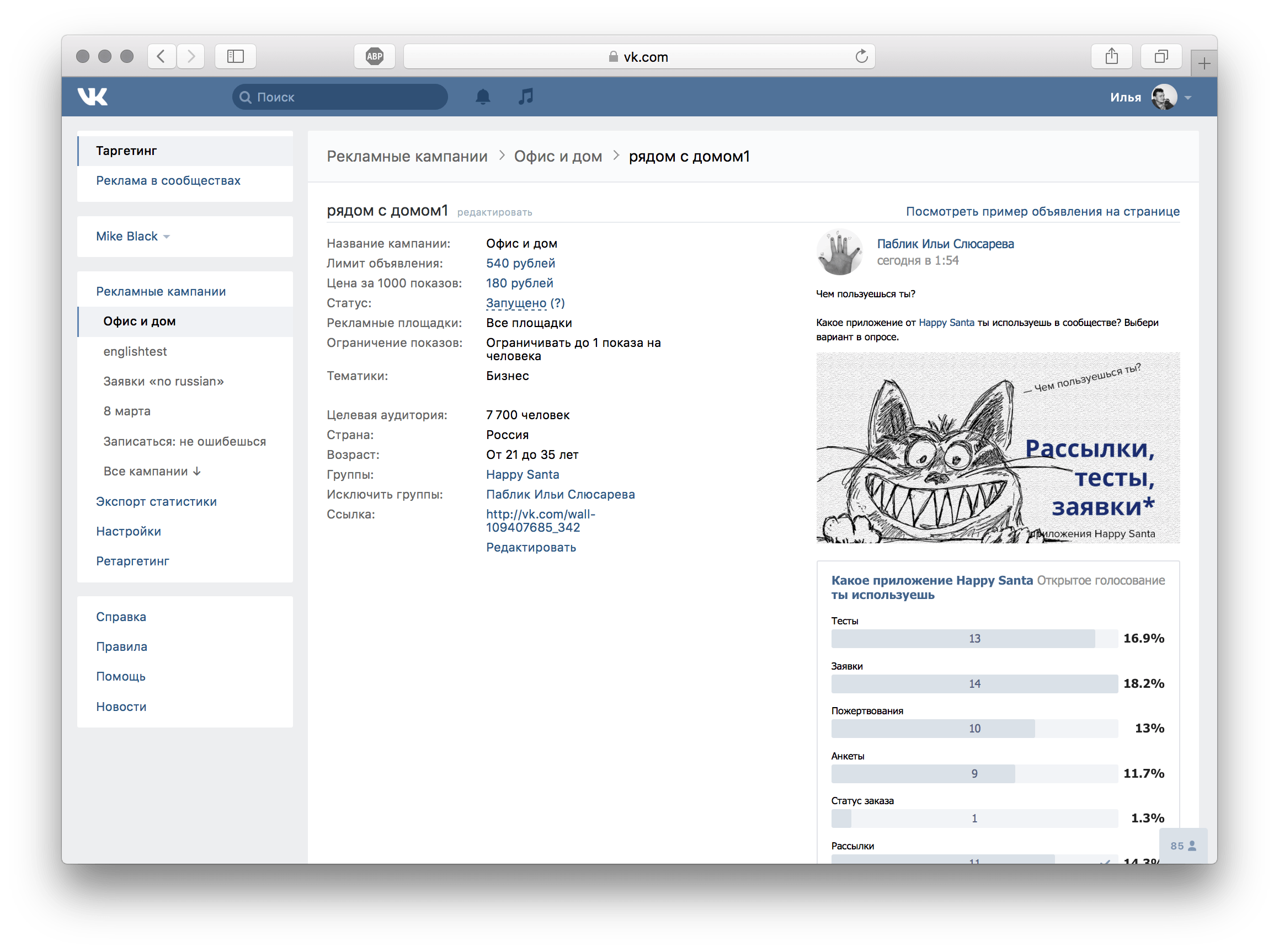The image size is (1279, 952).
Task: Open the vk.com/wall-109407685_342 link
Action: click(540, 521)
